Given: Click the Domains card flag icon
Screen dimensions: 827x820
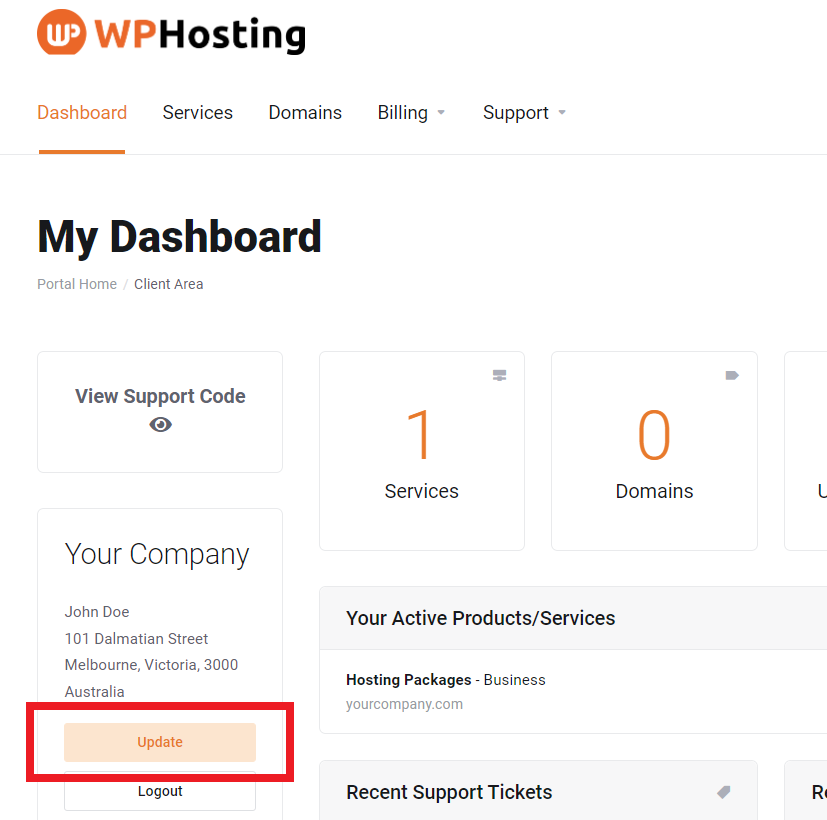Looking at the screenshot, I should (731, 375).
